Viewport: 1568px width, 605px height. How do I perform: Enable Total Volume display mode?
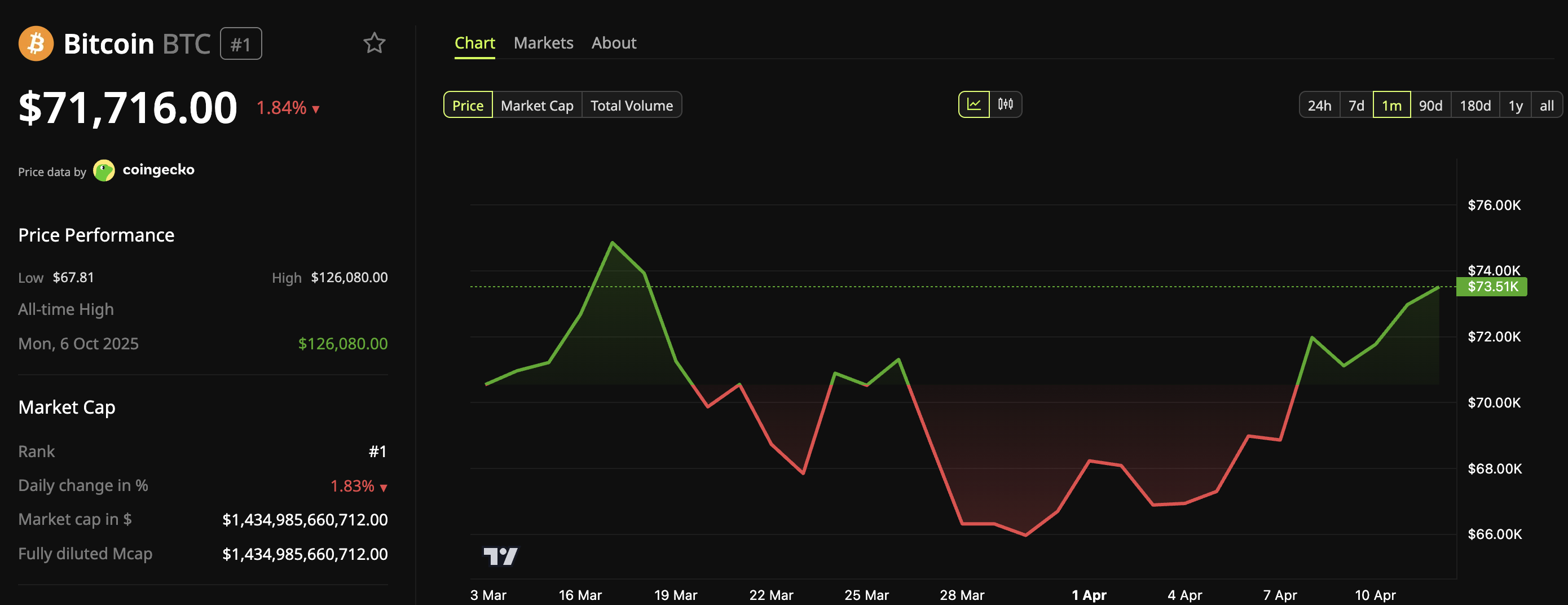[631, 105]
